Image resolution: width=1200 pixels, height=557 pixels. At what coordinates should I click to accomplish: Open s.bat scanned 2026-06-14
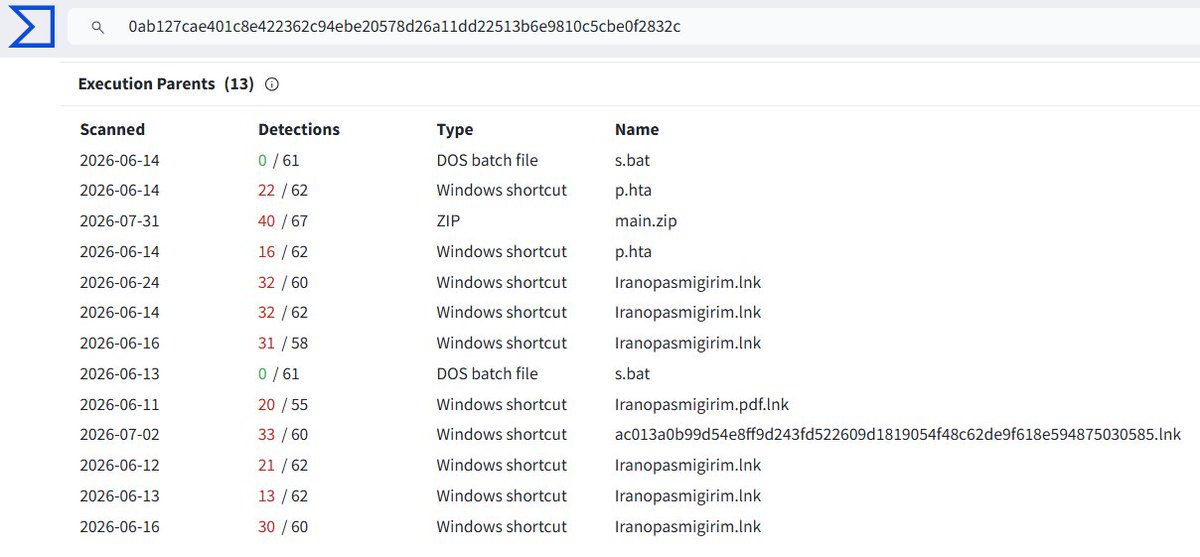pos(632,160)
